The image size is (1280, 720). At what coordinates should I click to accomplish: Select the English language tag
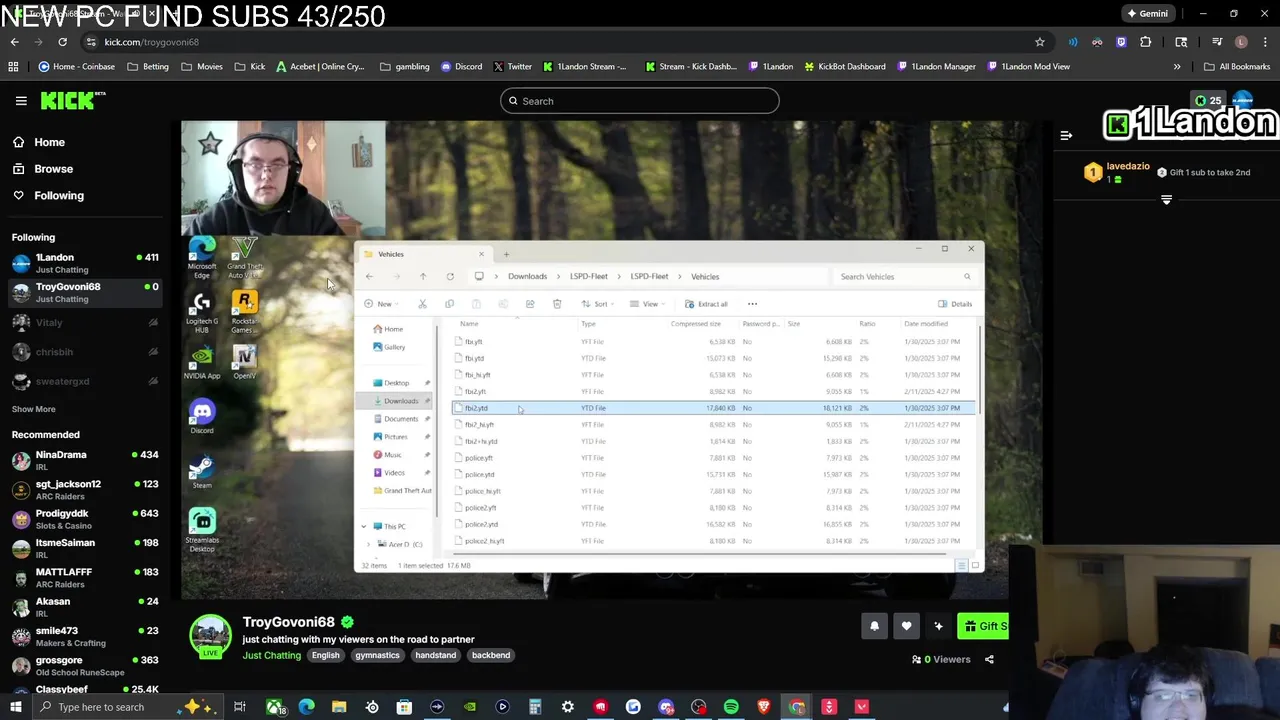[x=325, y=655]
